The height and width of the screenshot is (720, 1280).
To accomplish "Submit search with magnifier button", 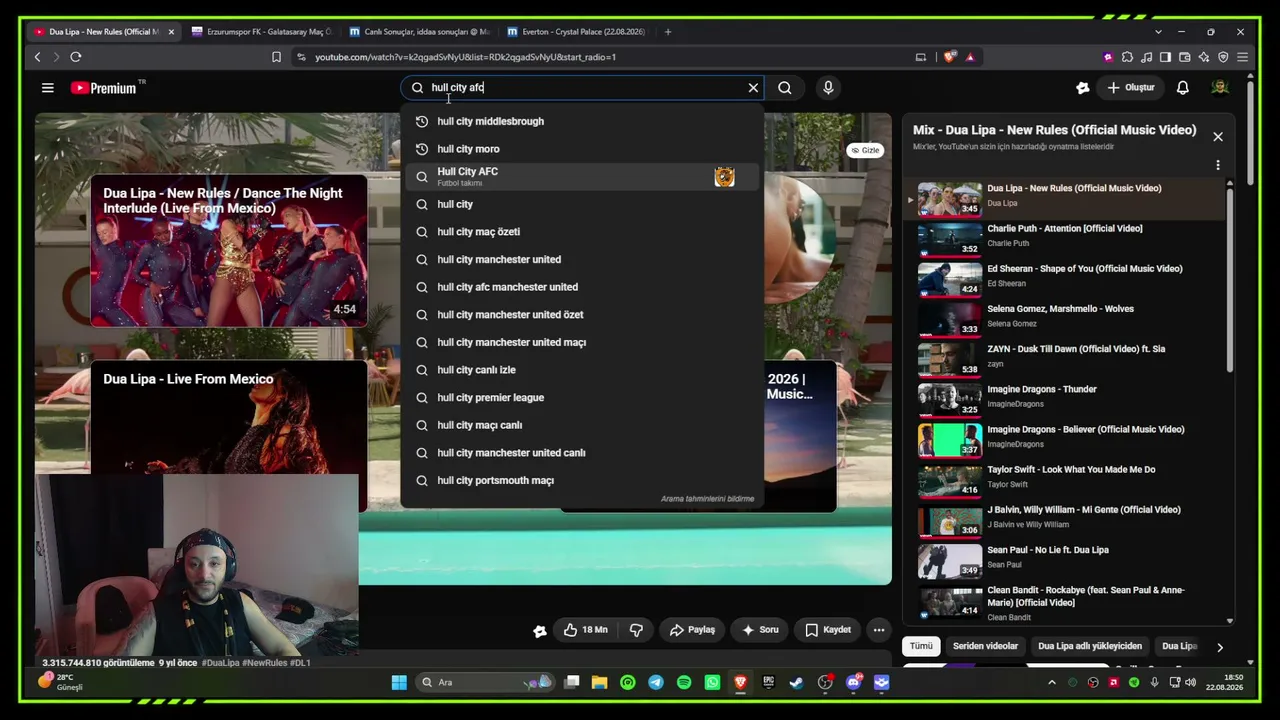I will click(785, 88).
